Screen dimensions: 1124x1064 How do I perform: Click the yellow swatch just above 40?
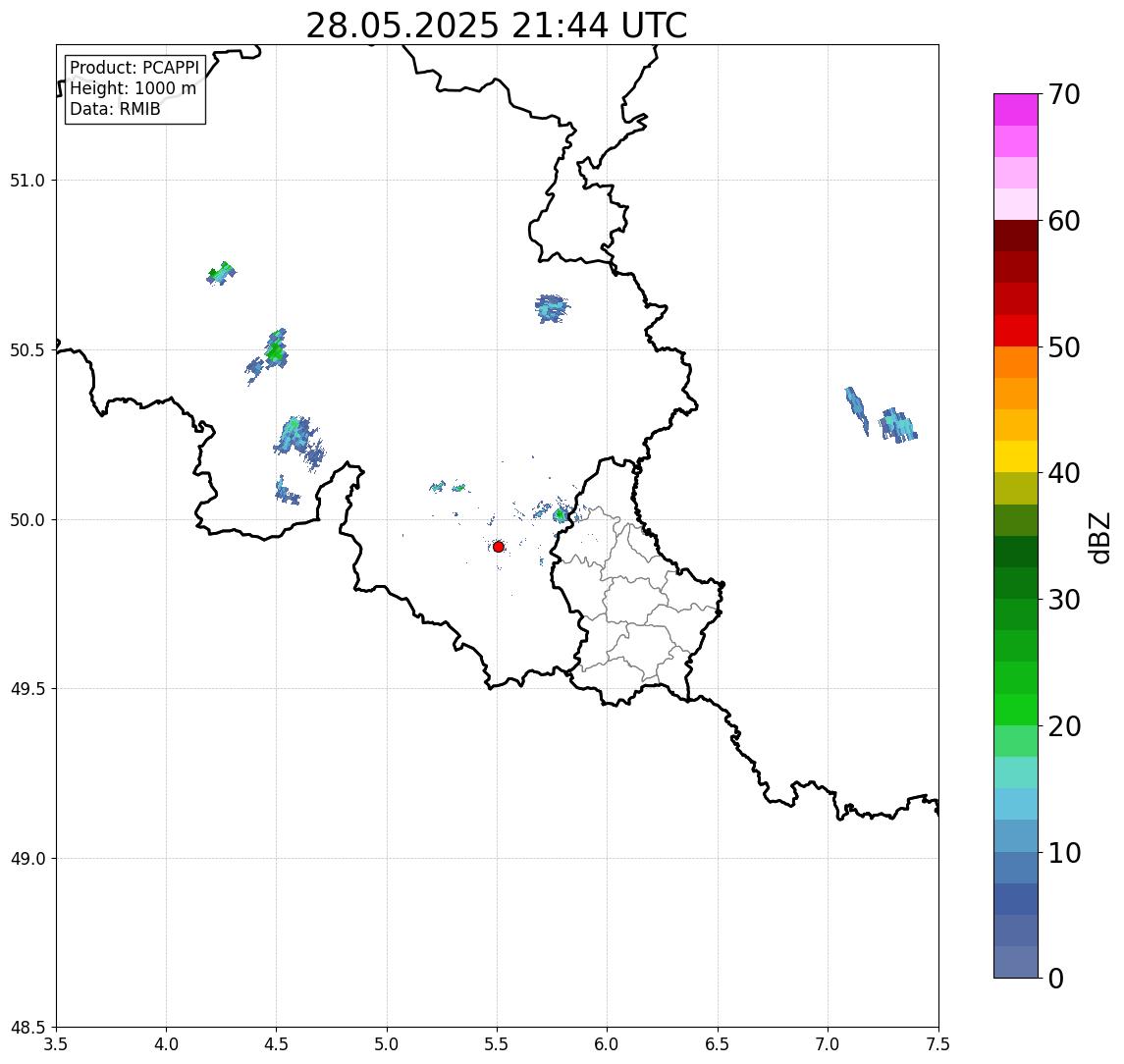coord(1016,456)
